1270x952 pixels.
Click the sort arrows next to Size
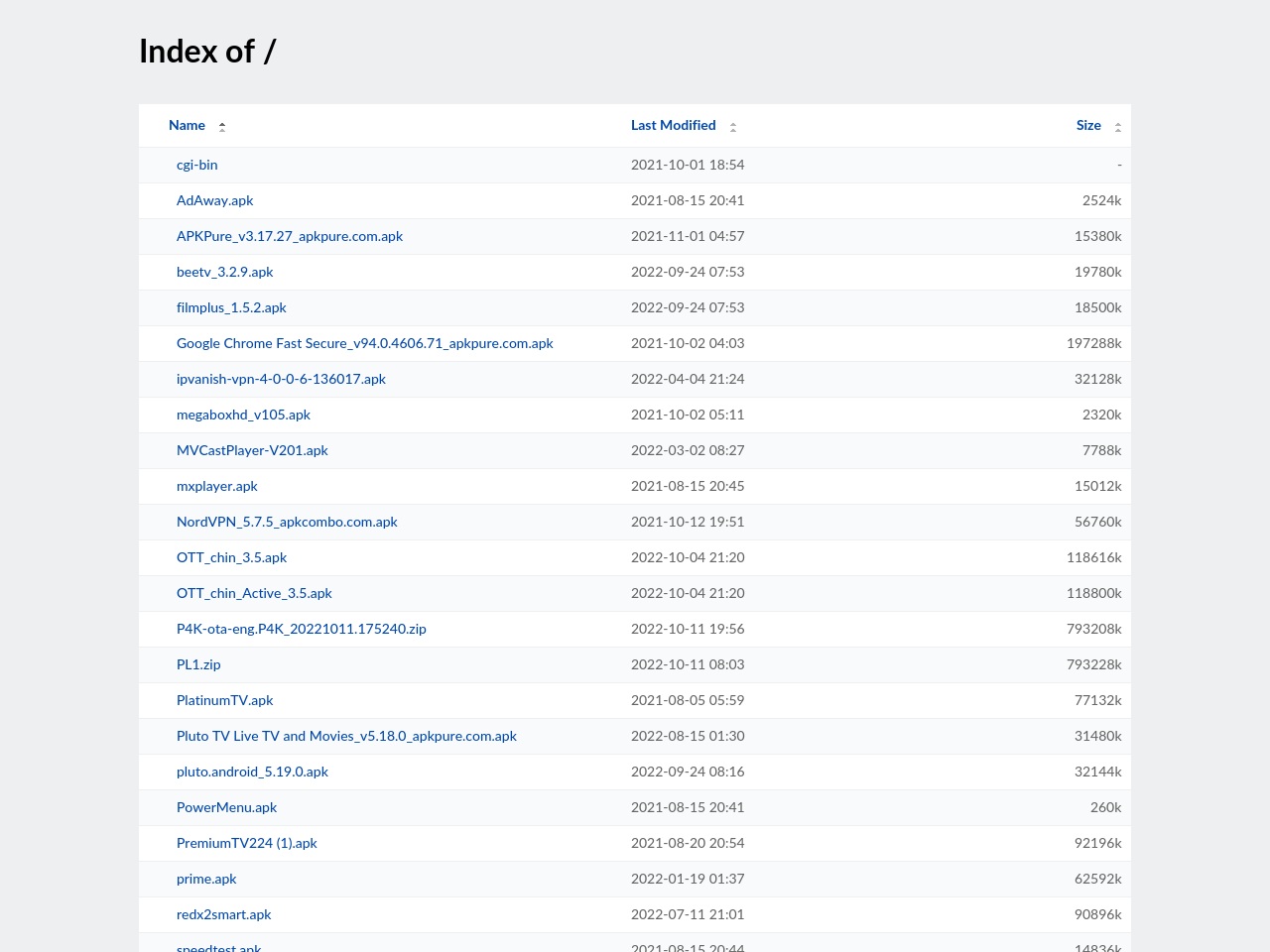pyautogui.click(x=1118, y=127)
